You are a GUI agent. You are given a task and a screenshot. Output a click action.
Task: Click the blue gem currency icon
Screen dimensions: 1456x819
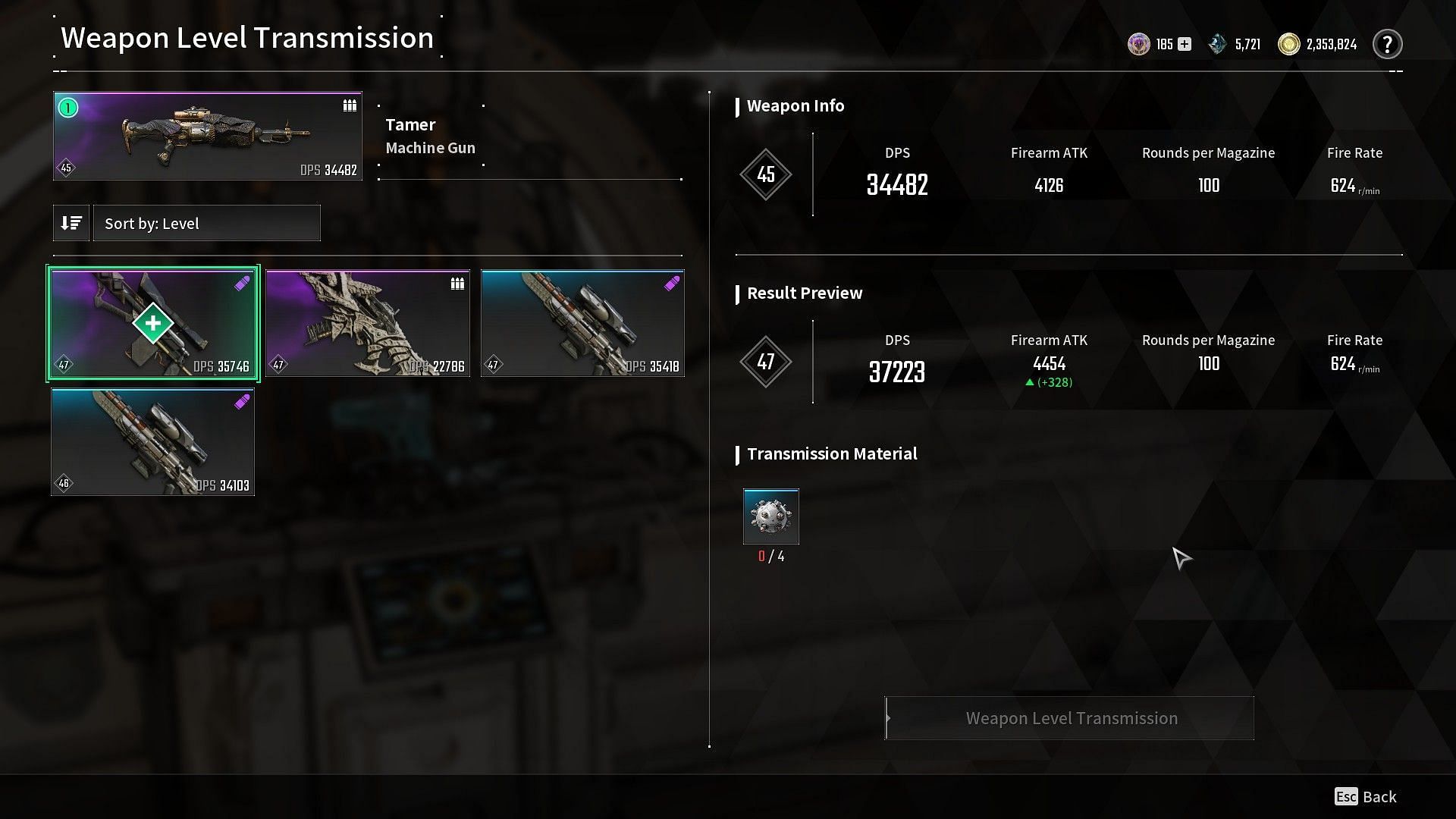click(1217, 43)
